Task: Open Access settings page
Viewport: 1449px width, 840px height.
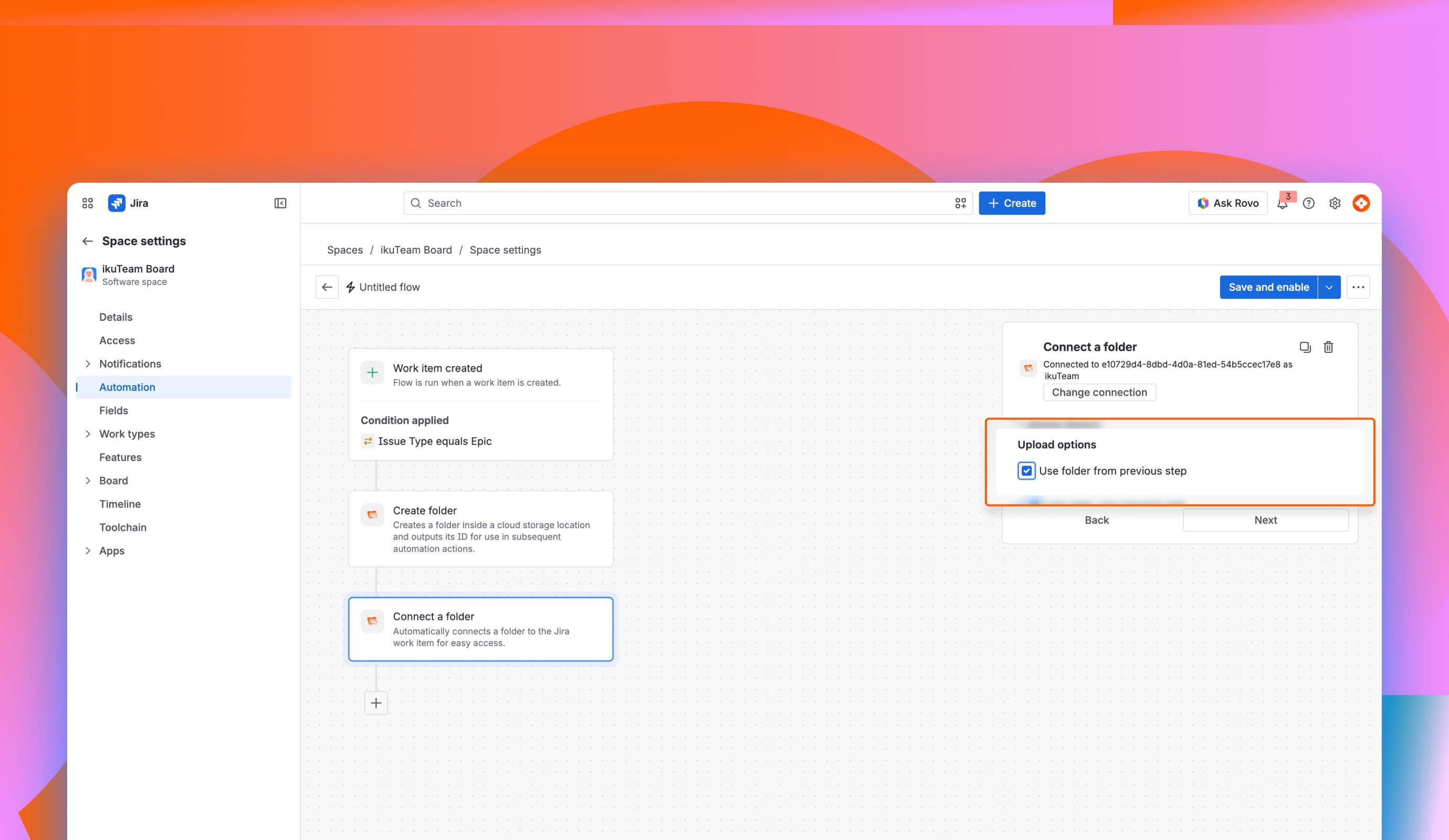Action: (117, 340)
